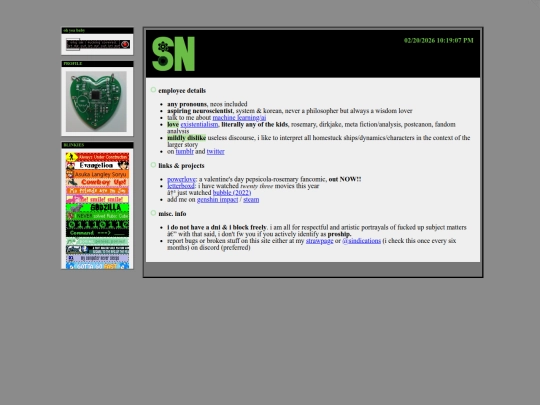Screen dimensions: 540x405
Task: Click the PROFILE panel header
Action: coord(97,64)
